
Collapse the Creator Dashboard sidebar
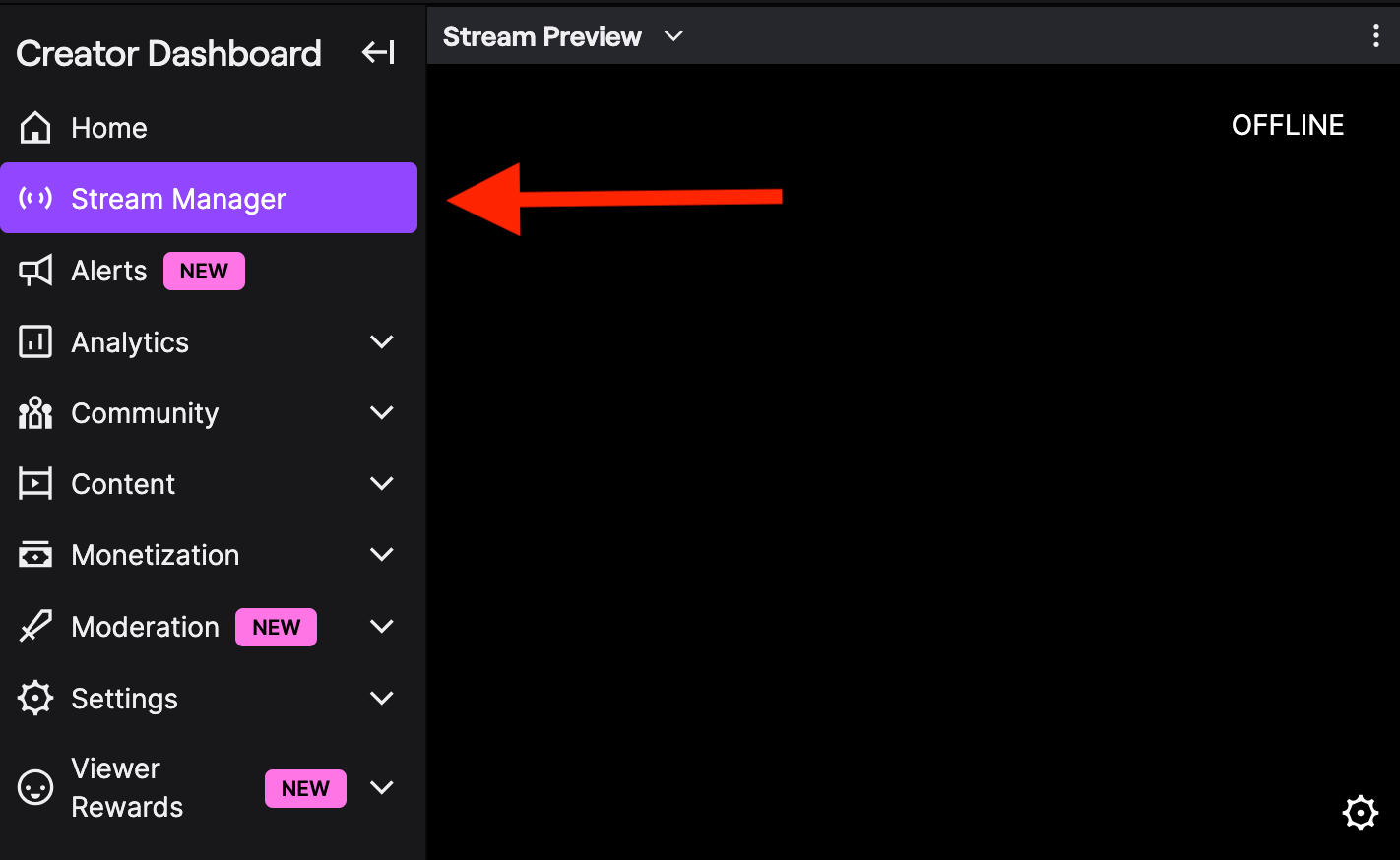click(378, 53)
